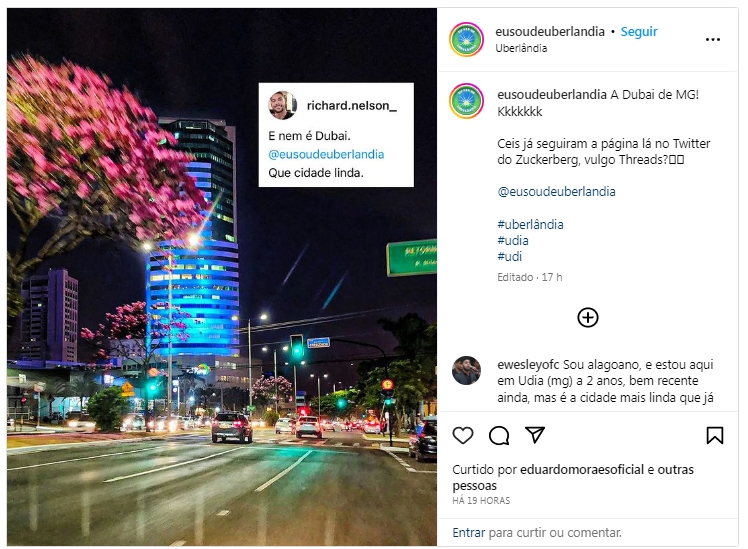Click the eusoudeuberlandia avatar in post header

tap(466, 39)
